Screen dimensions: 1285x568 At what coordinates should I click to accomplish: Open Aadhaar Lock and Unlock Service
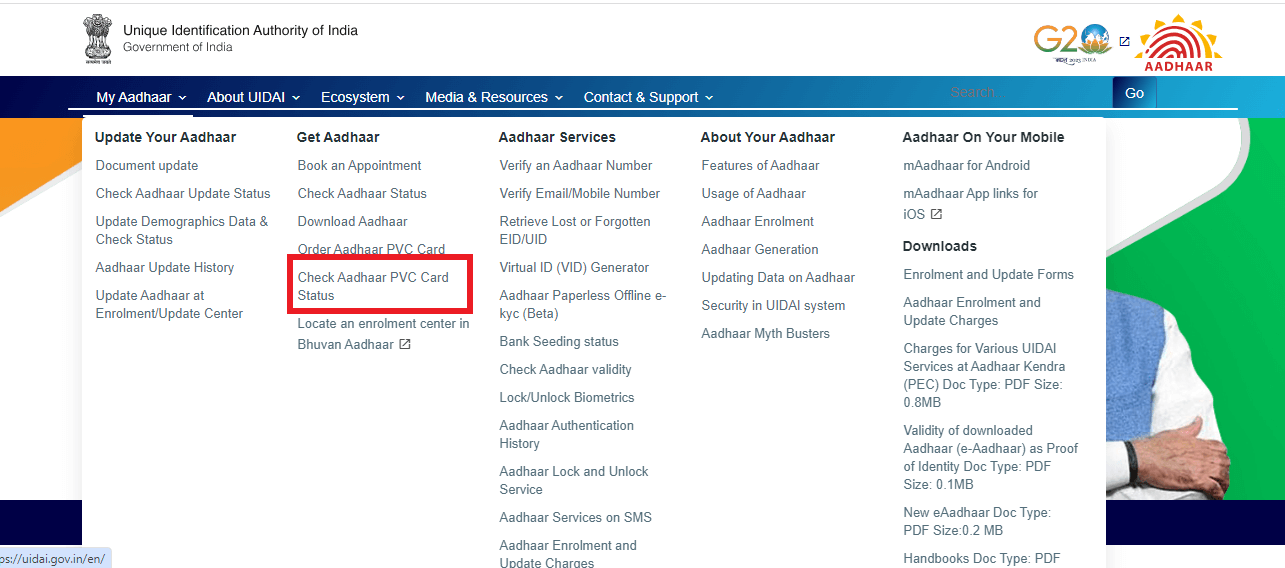(574, 481)
